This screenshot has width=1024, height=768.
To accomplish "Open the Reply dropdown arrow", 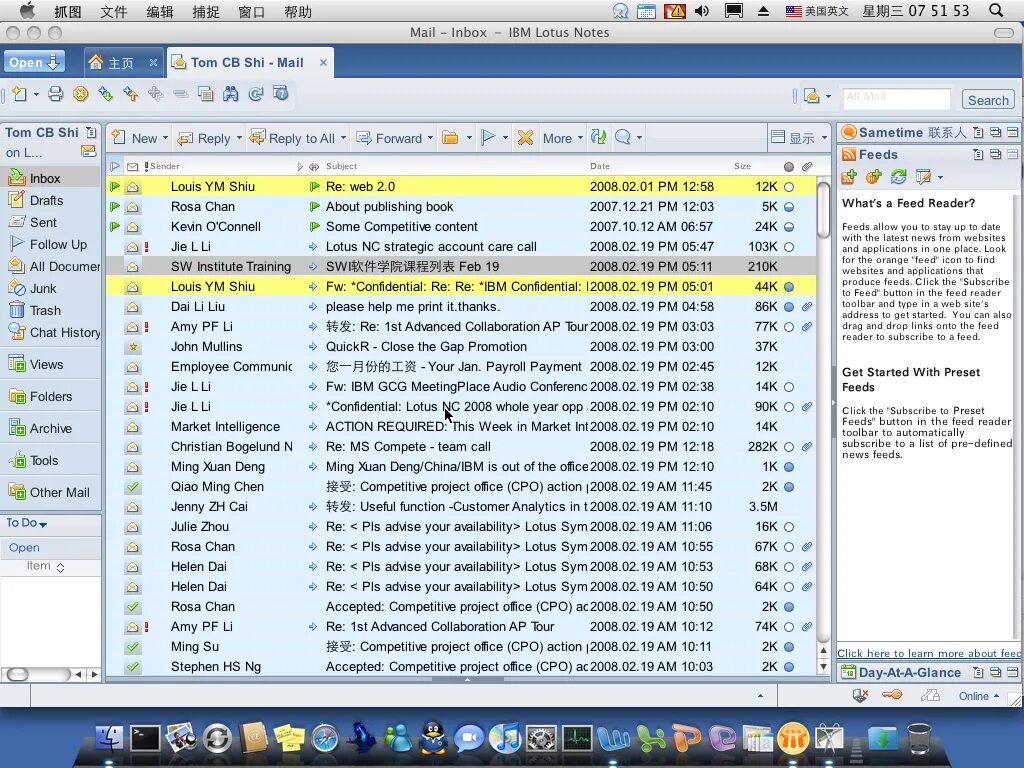I will [x=239, y=138].
